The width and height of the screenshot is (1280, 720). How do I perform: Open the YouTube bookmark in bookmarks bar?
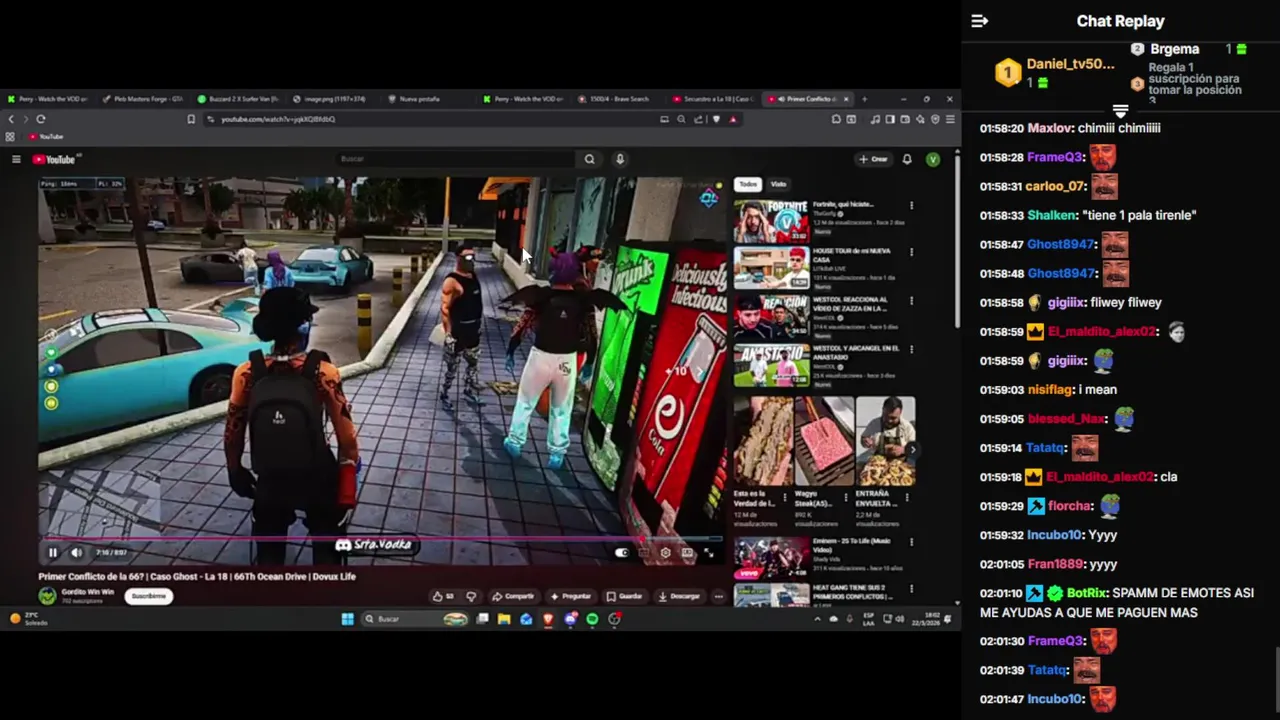tap(46, 136)
